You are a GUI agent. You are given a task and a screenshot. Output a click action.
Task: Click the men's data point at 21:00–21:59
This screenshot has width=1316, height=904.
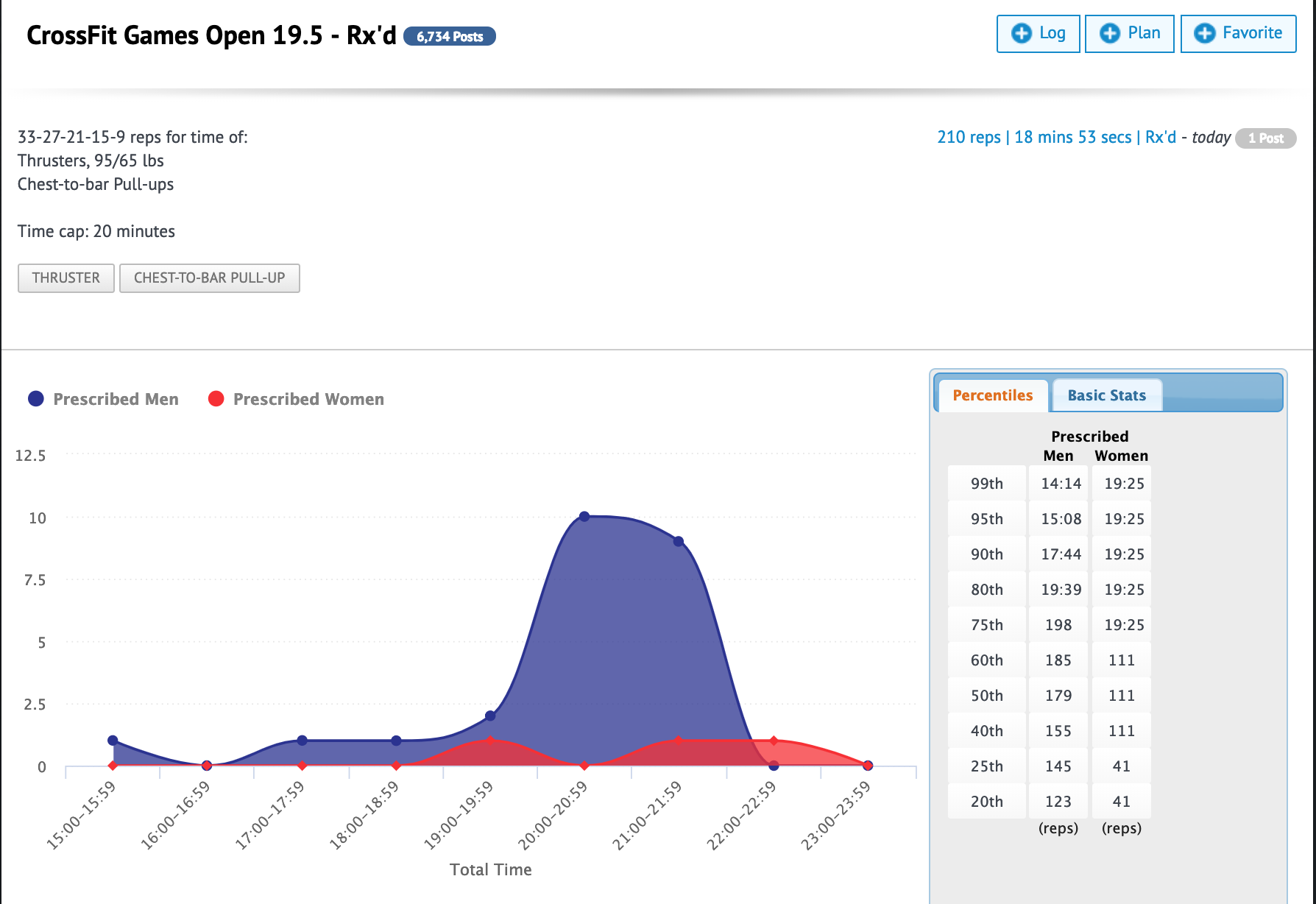tap(679, 541)
